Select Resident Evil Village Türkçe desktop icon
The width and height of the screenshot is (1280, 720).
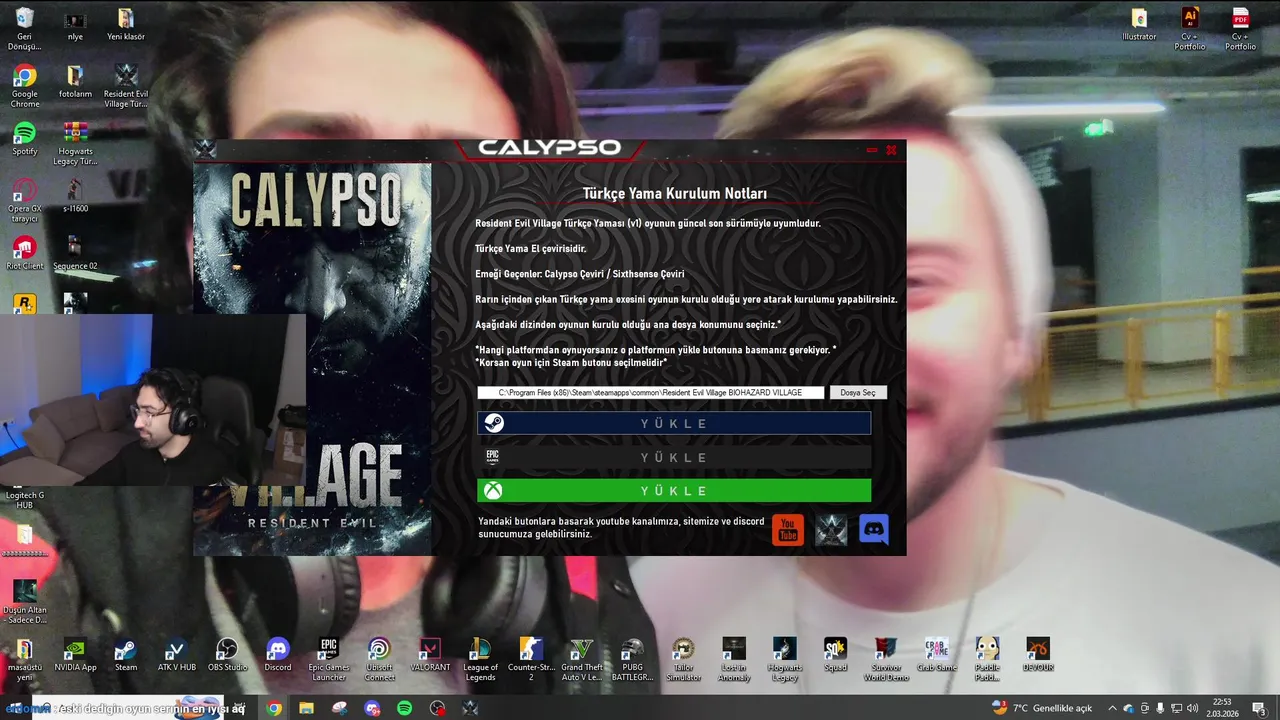[x=126, y=87]
